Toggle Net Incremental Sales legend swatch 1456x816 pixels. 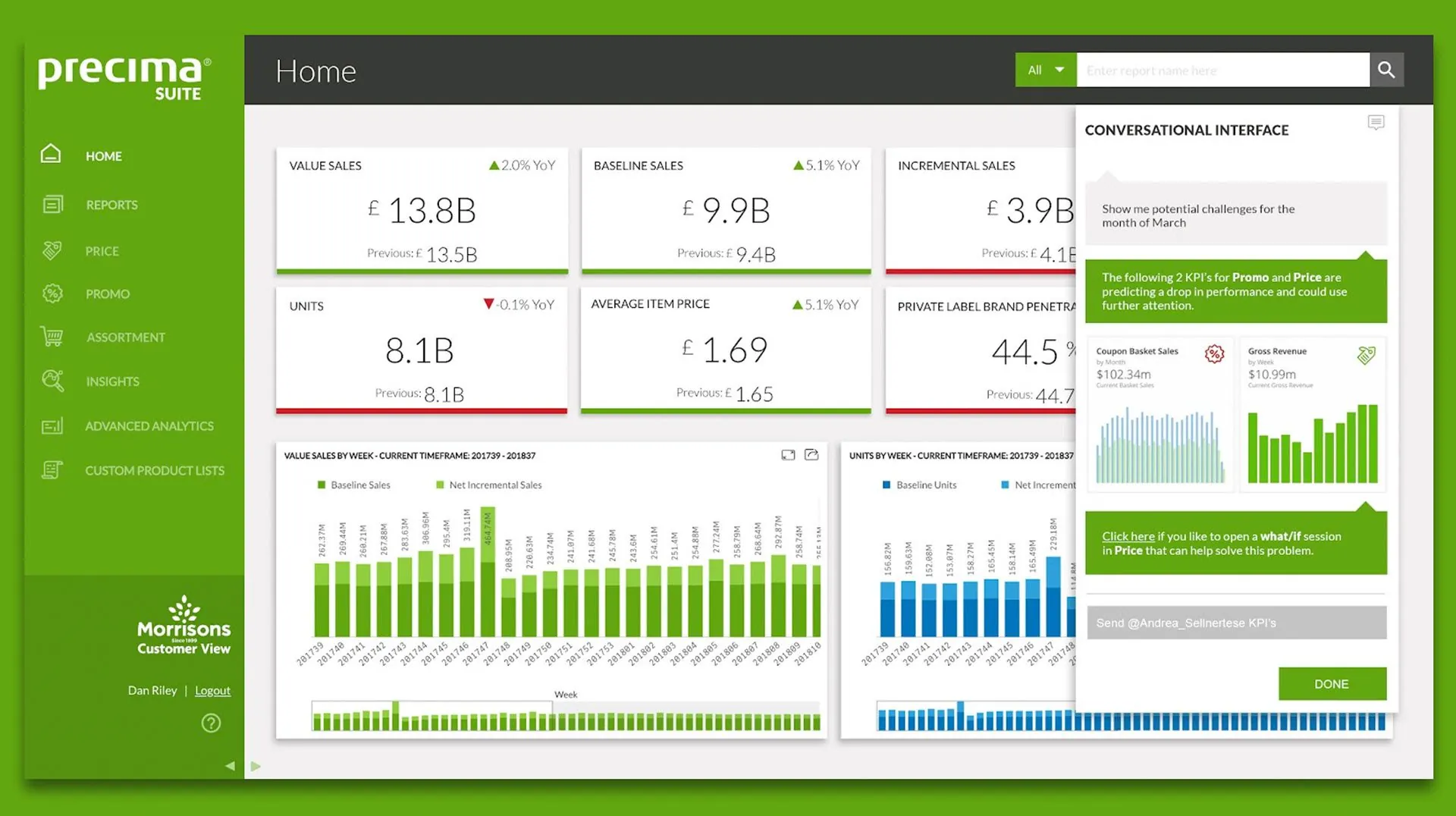coord(440,485)
